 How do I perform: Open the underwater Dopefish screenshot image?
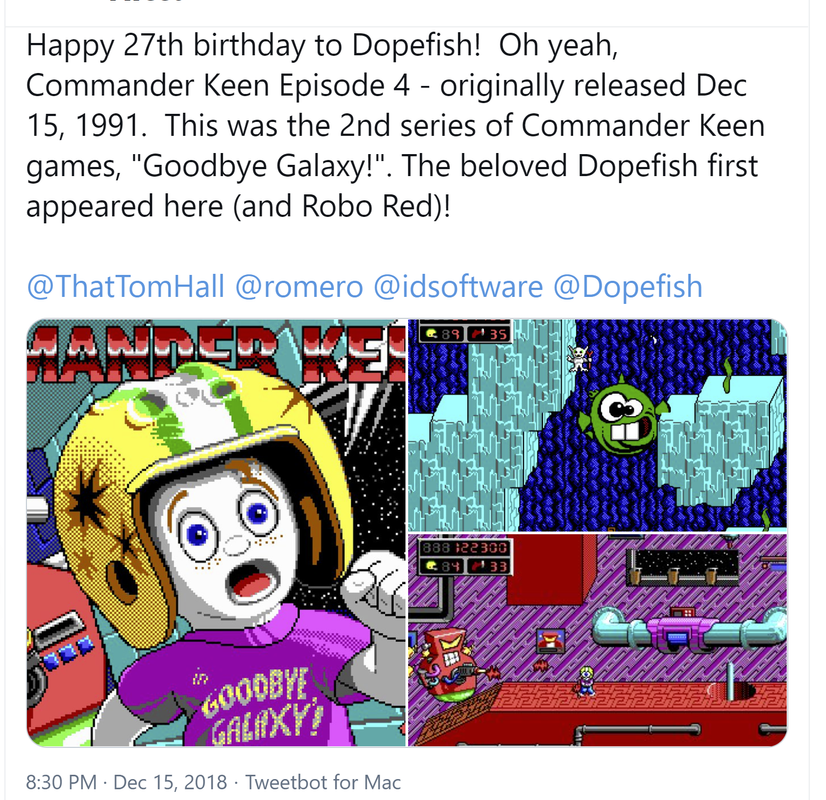598,425
